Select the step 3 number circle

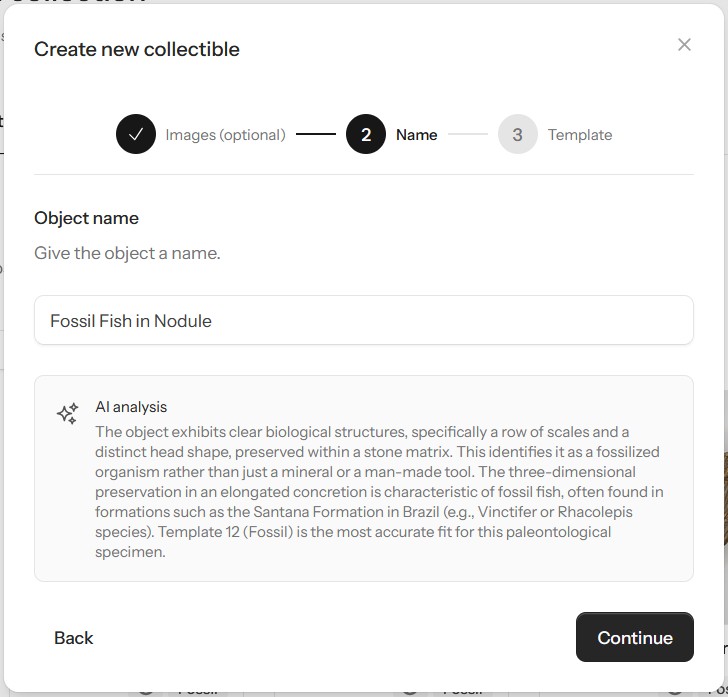click(x=517, y=135)
